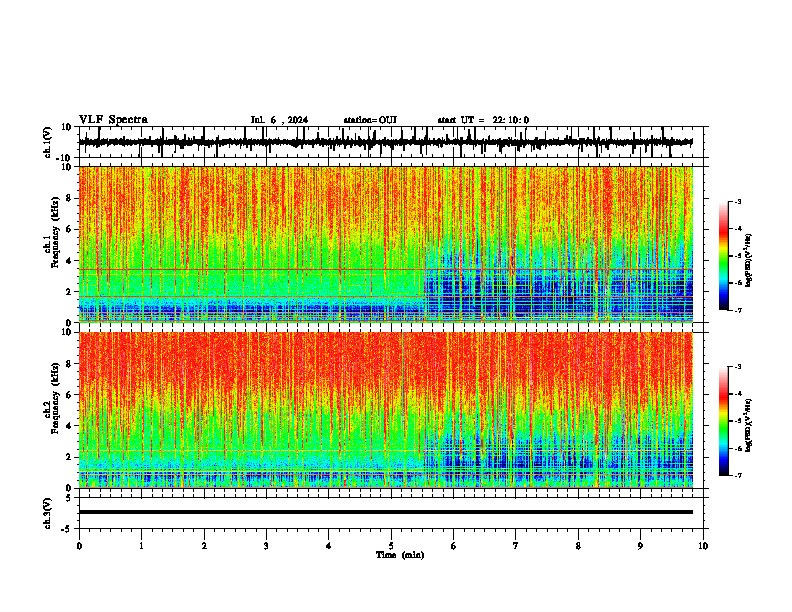Click time tick label '1' on x-axis

[x=141, y=546]
